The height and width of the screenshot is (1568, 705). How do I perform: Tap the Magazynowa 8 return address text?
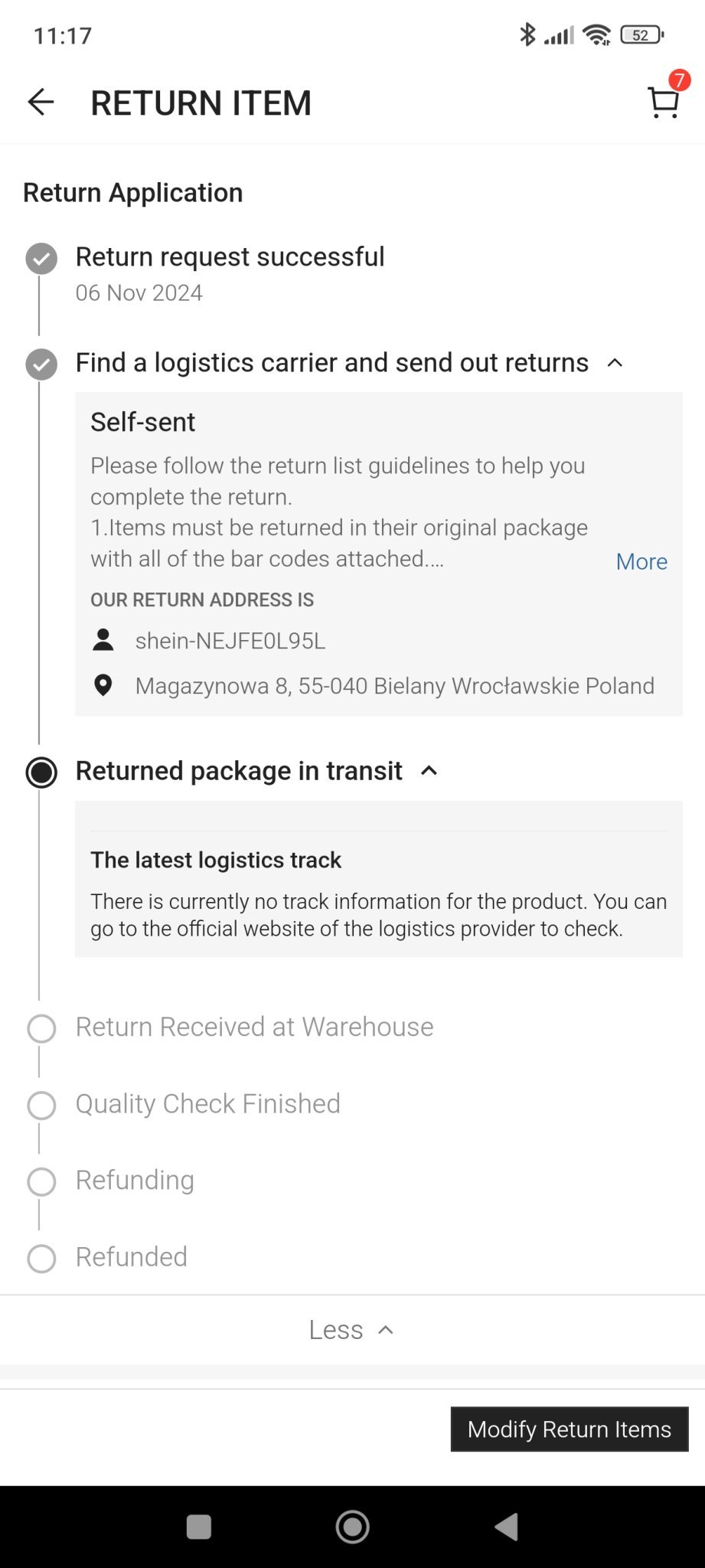(x=394, y=685)
